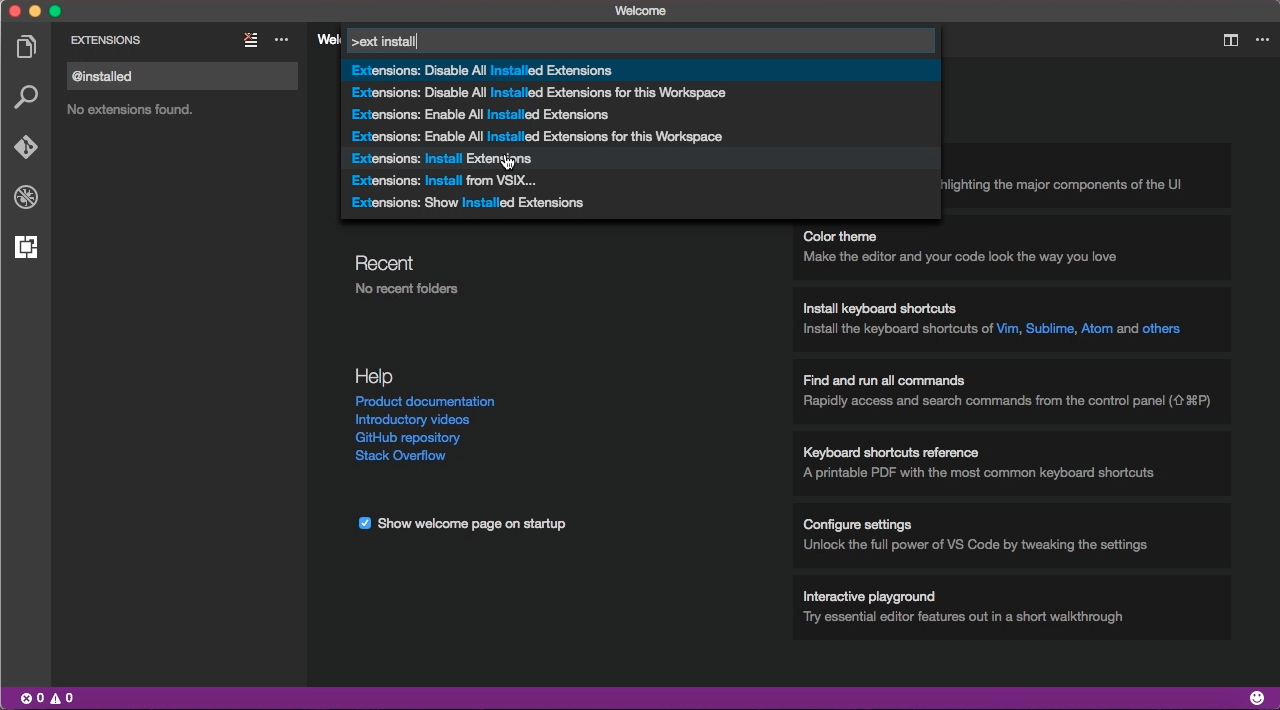Open Interactive playground card
1280x710 pixels.
coord(1012,606)
